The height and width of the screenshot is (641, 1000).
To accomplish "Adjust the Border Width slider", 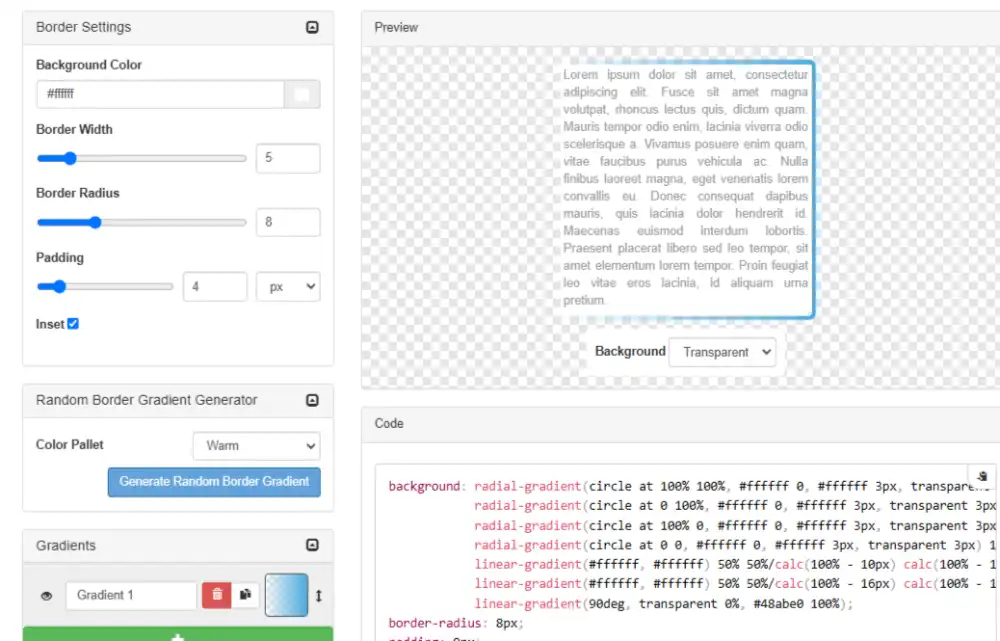I will (x=142, y=158).
